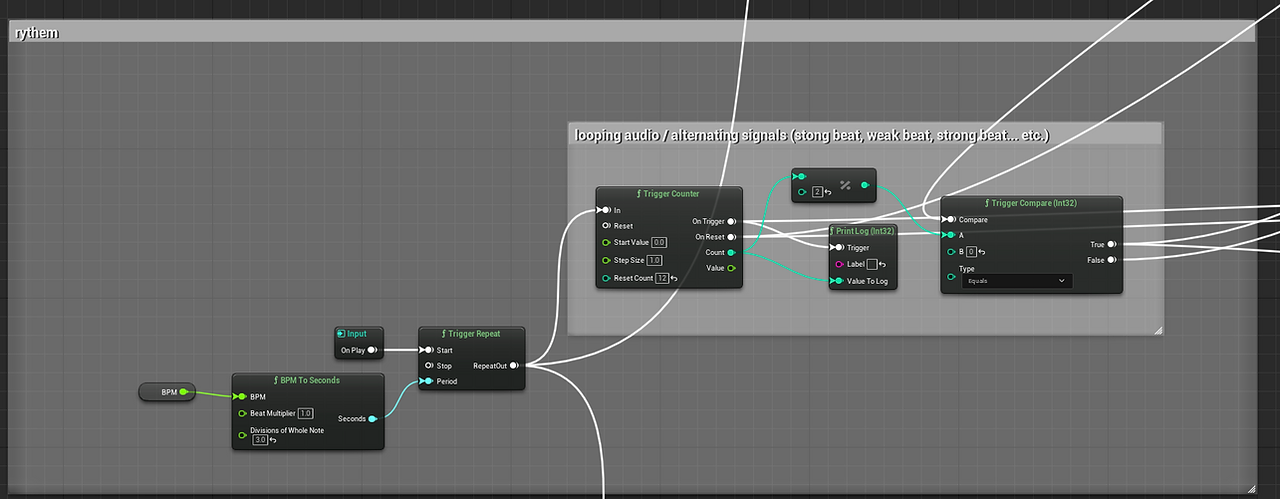Select the modulo operator node symbol

(x=845, y=185)
